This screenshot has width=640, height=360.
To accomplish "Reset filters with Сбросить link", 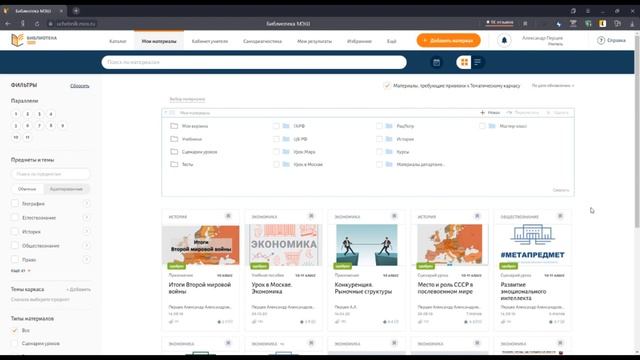I will pyautogui.click(x=80, y=86).
